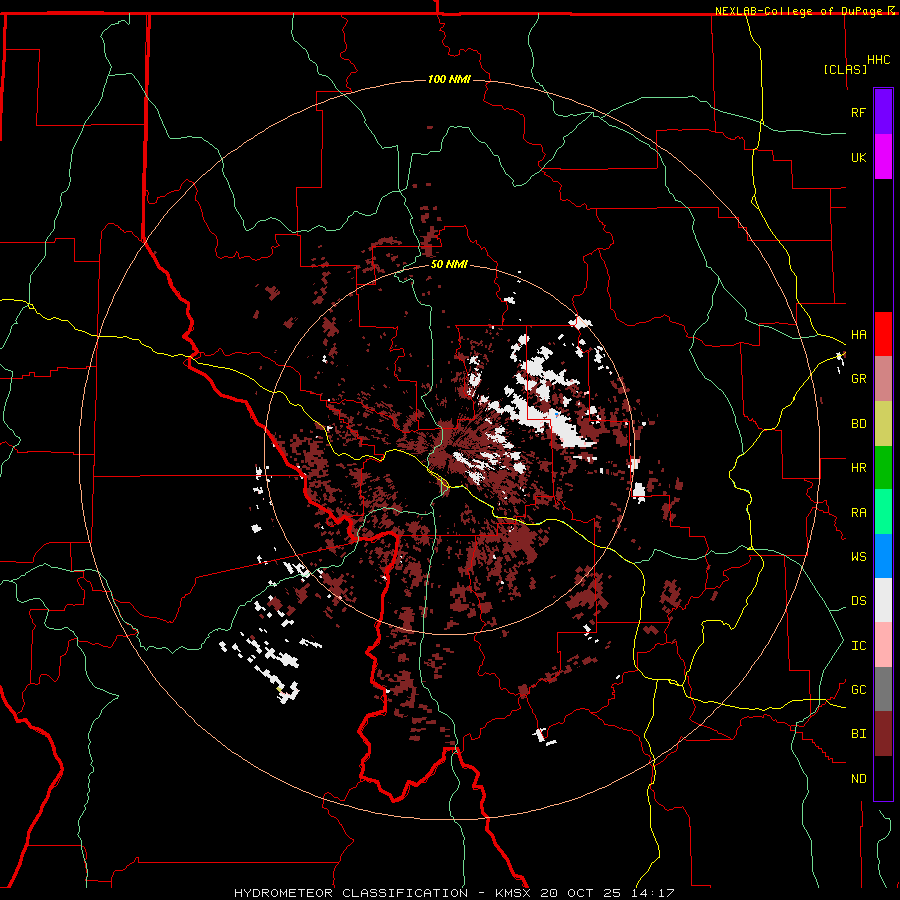Click the GR legend color swatch
The width and height of the screenshot is (900, 900).
[883, 379]
